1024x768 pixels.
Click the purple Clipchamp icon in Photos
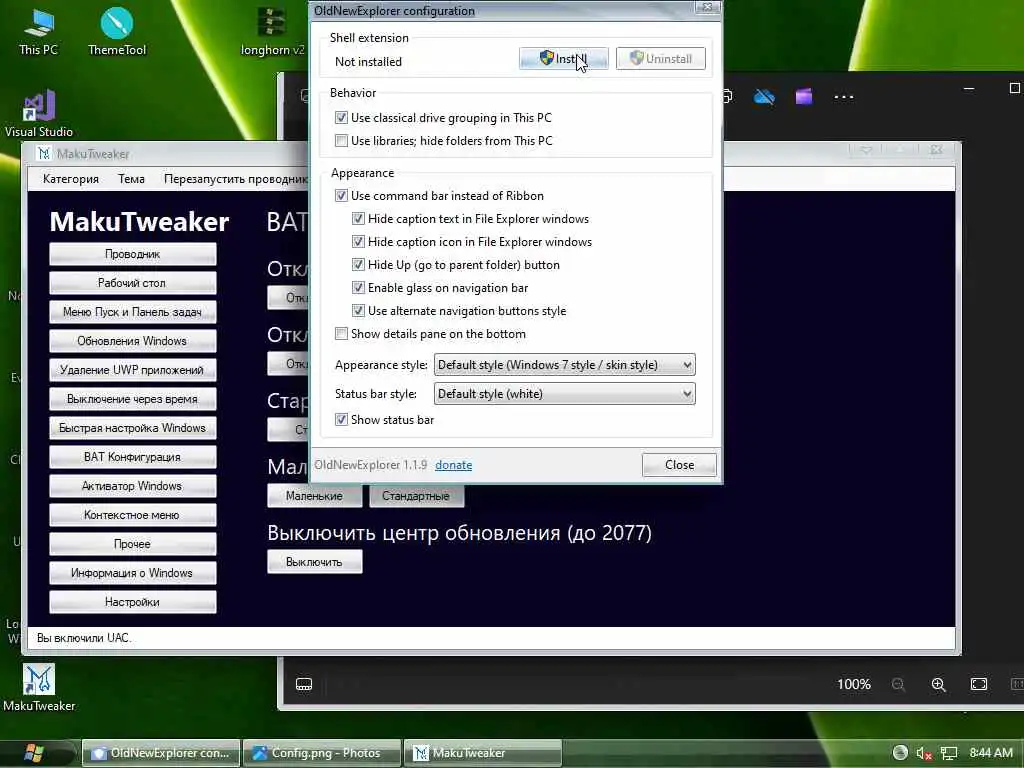[x=804, y=97]
